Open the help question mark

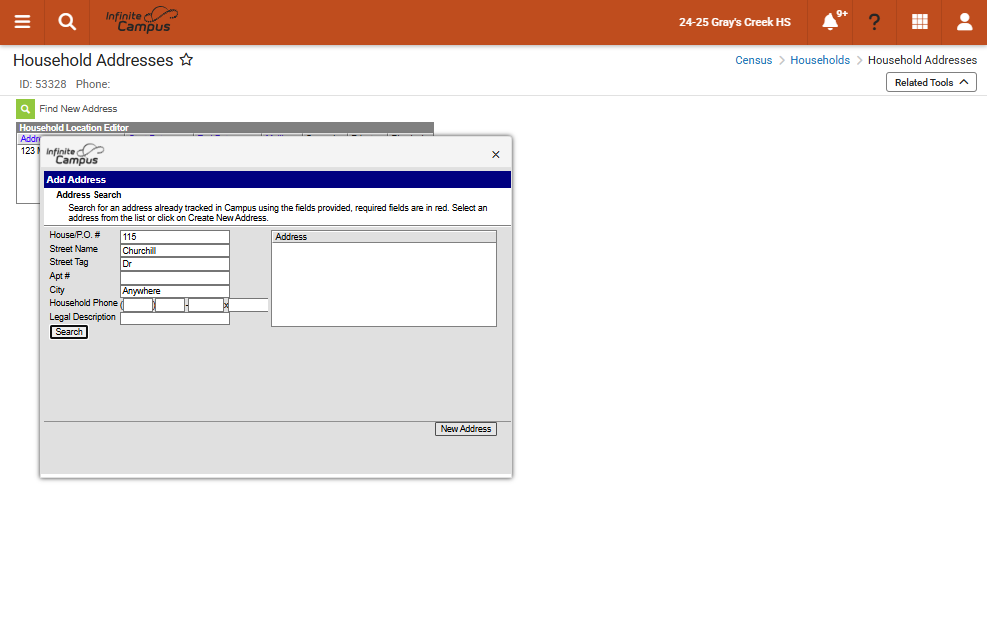click(874, 22)
